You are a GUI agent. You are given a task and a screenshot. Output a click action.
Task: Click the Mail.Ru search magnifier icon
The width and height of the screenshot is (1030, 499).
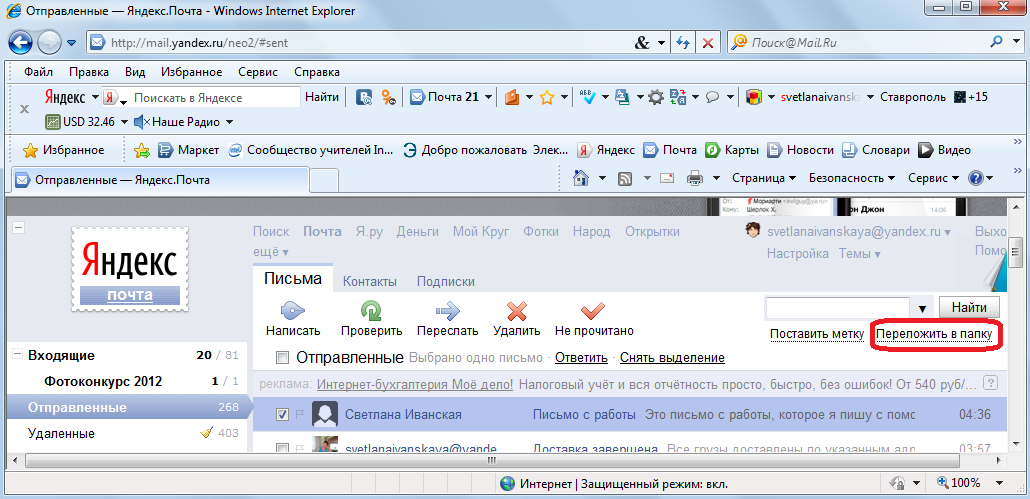(996, 43)
